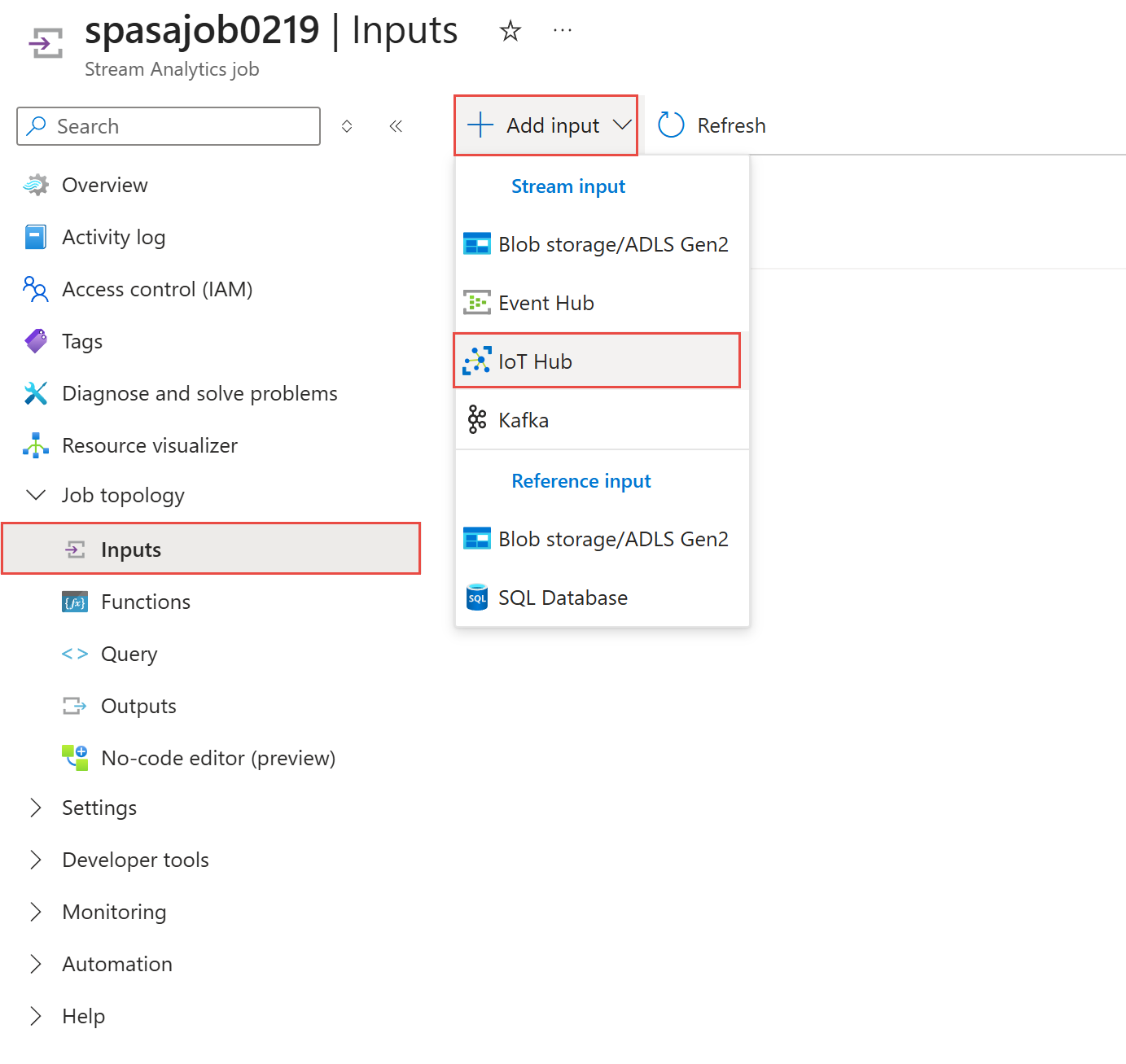Click the favorite star icon
Viewport: 1126px width, 1064px height.
pyautogui.click(x=510, y=31)
